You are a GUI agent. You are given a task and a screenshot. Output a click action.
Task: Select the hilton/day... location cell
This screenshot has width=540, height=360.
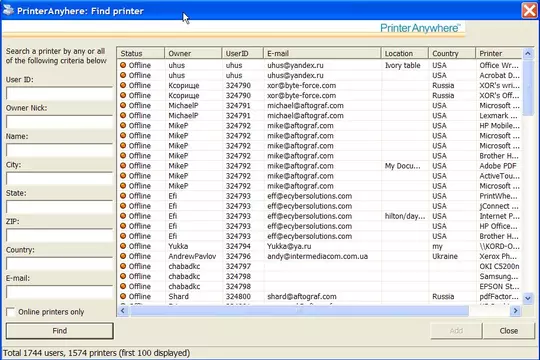(x=405, y=216)
